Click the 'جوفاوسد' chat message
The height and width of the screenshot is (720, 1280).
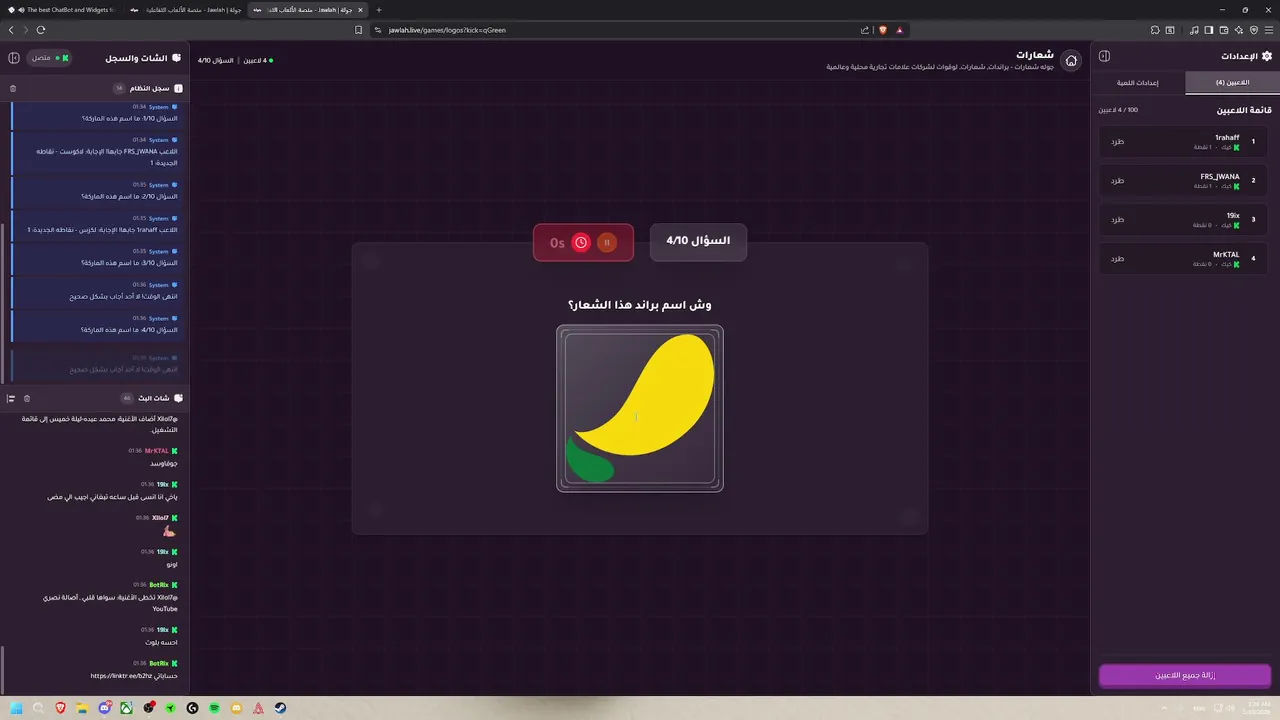coord(163,463)
